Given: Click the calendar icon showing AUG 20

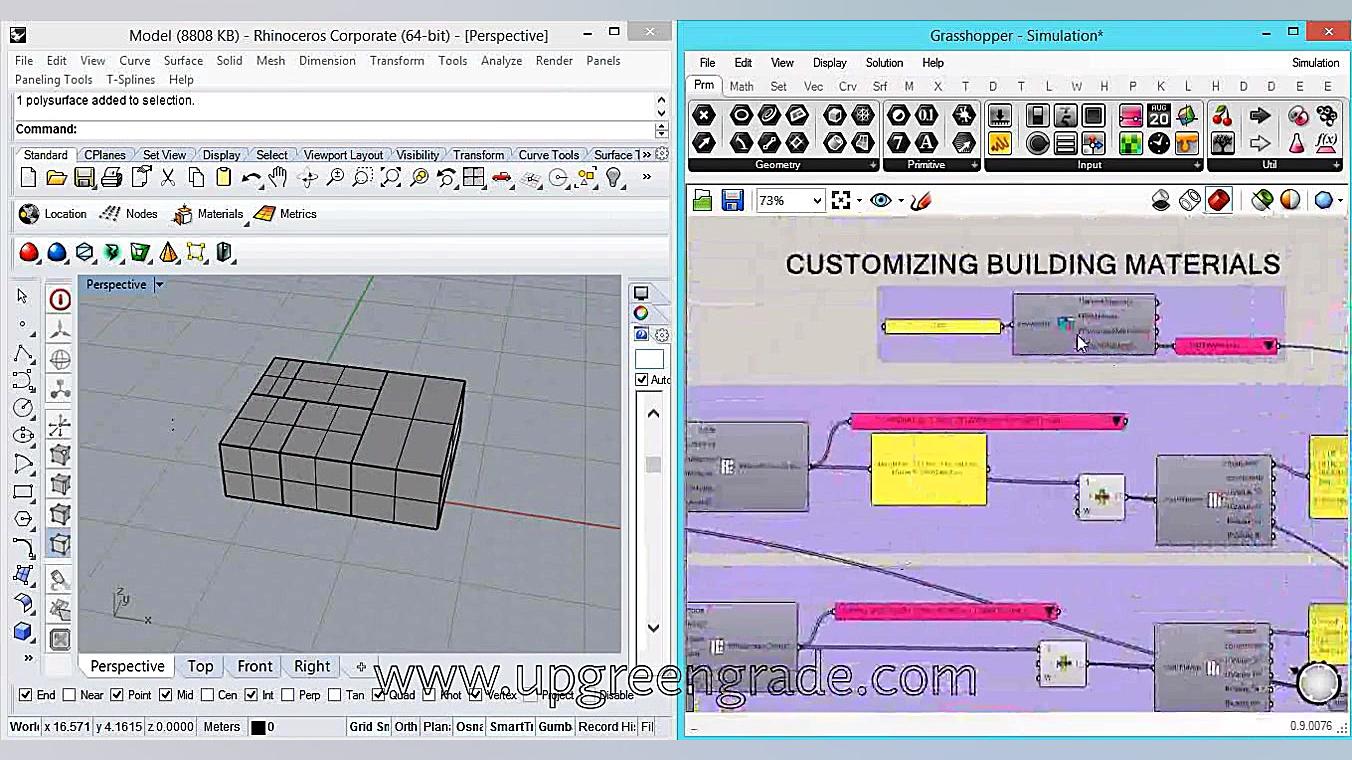Looking at the screenshot, I should (1159, 115).
